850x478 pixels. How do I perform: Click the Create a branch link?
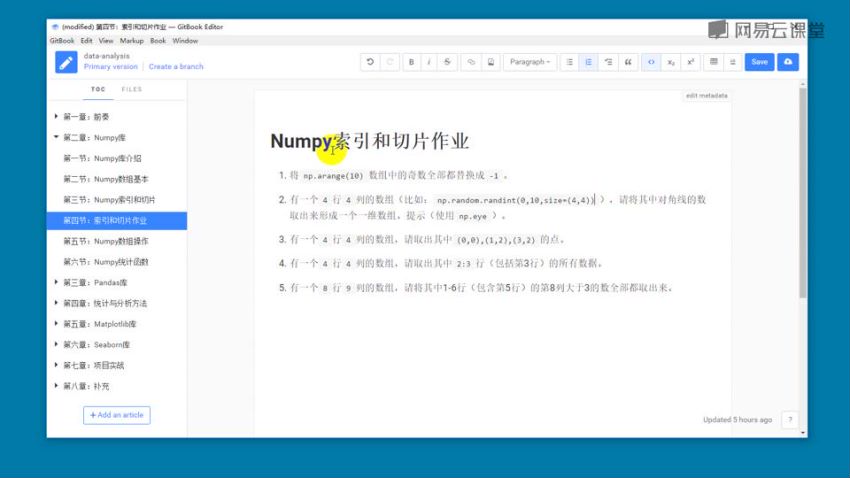click(x=176, y=67)
